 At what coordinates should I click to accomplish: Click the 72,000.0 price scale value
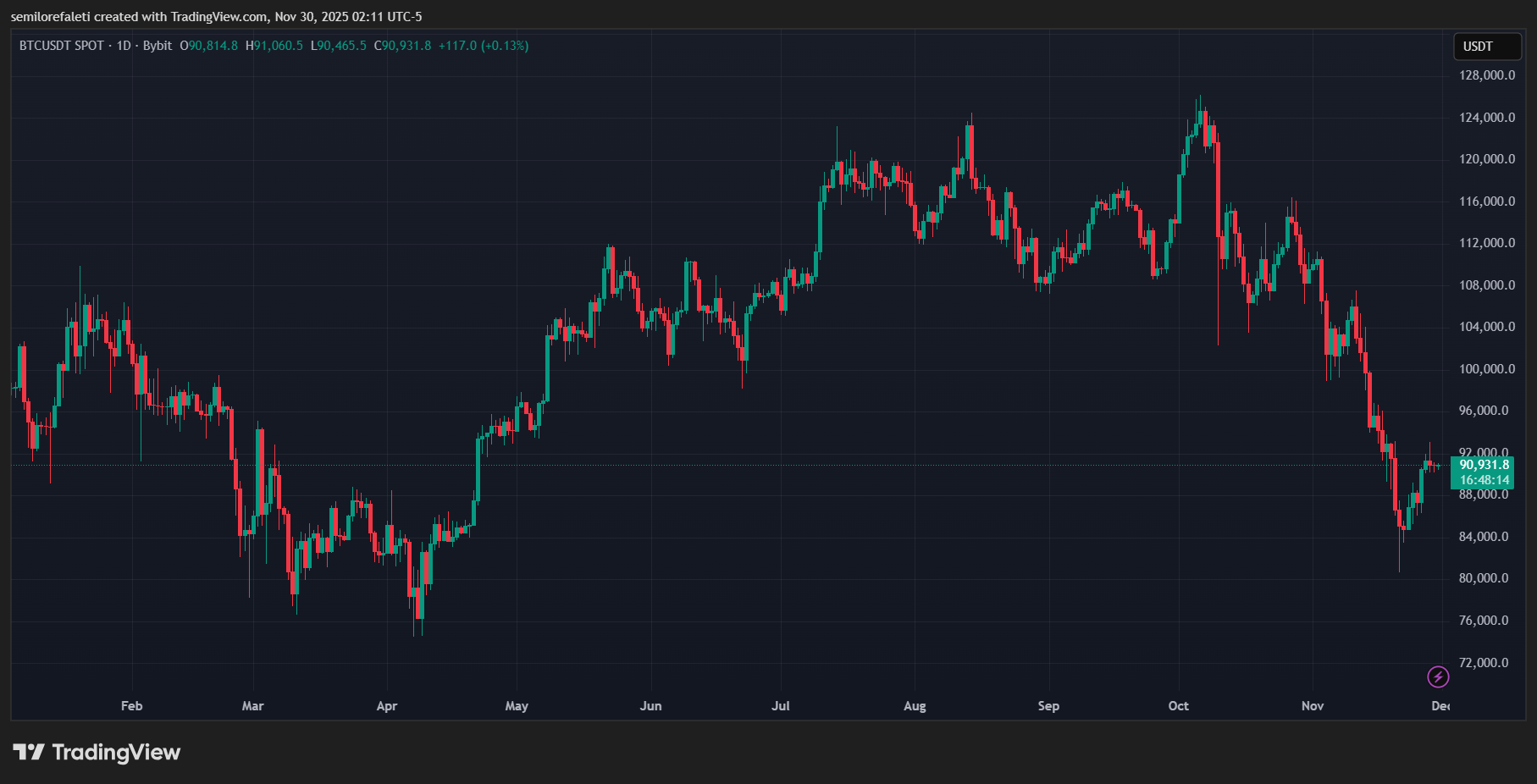(x=1484, y=662)
